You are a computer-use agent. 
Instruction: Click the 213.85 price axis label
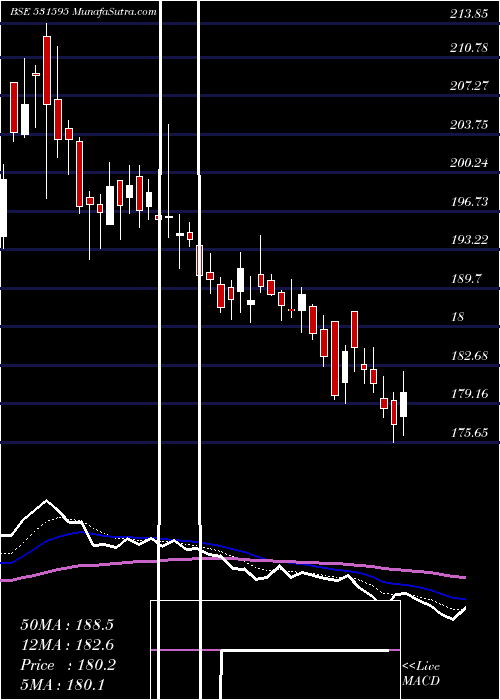tap(469, 14)
